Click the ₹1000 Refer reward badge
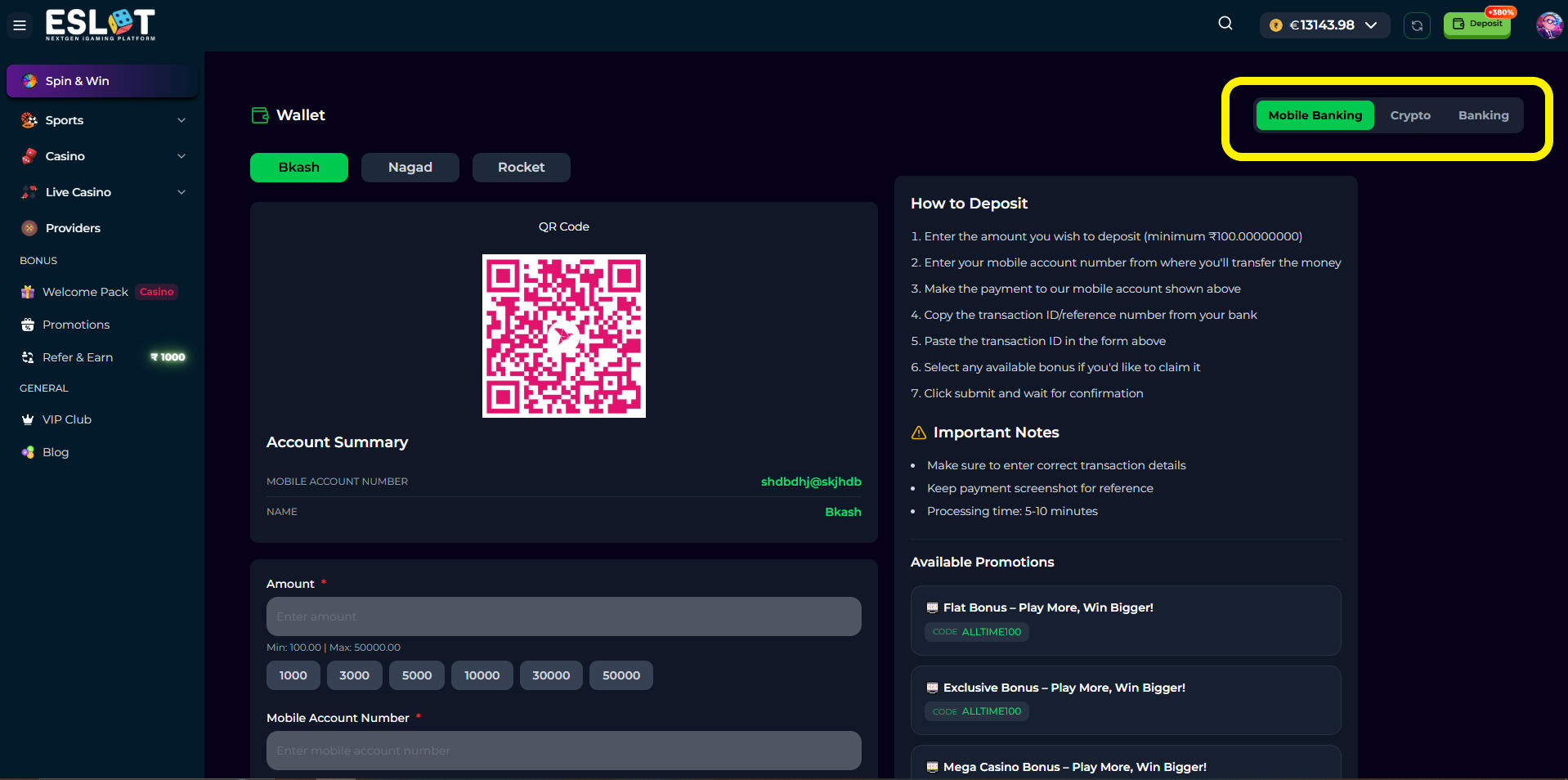The height and width of the screenshot is (780, 1568). coord(168,357)
